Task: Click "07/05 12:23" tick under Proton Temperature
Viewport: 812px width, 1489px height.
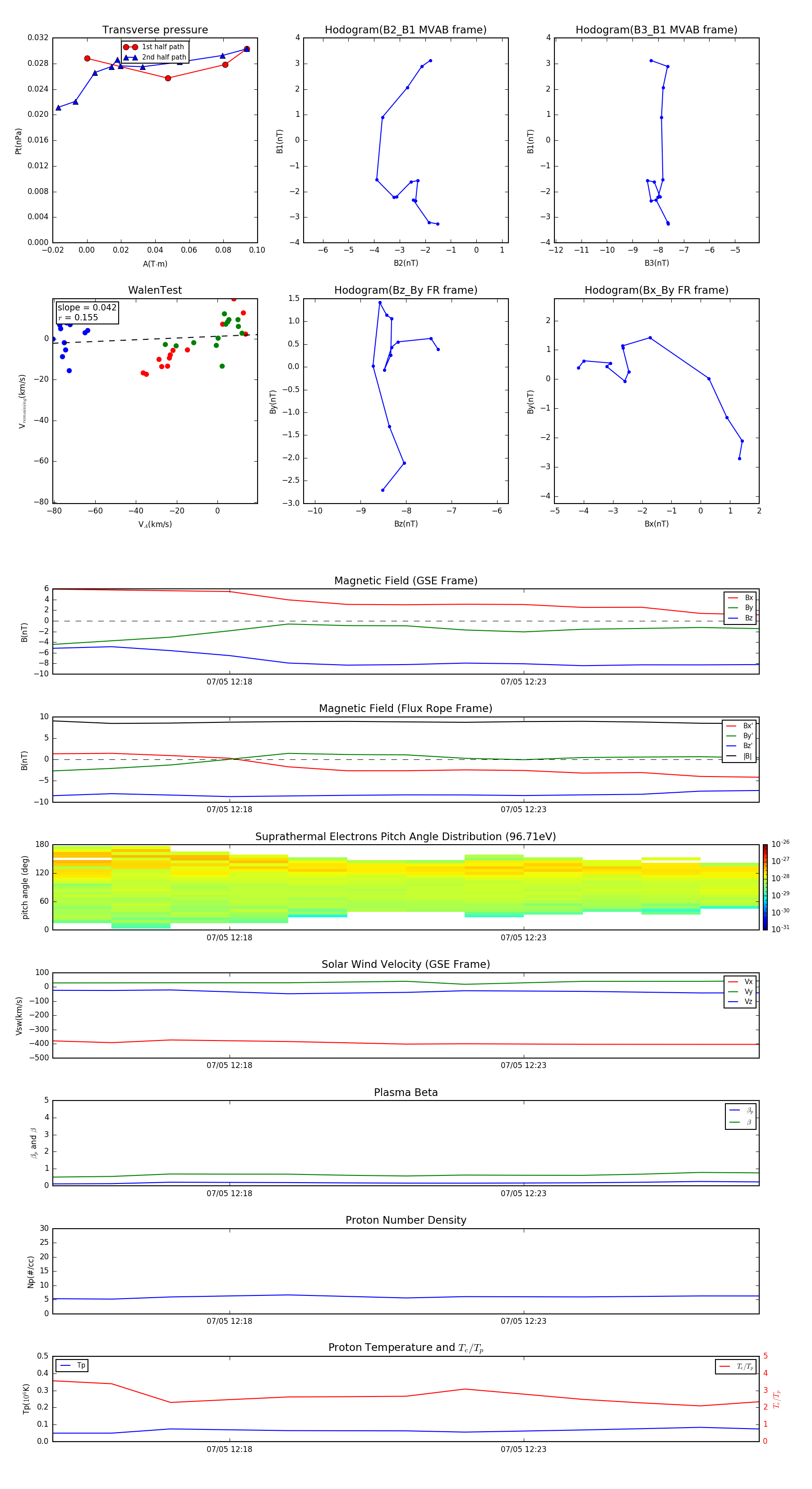Action: (x=524, y=1449)
